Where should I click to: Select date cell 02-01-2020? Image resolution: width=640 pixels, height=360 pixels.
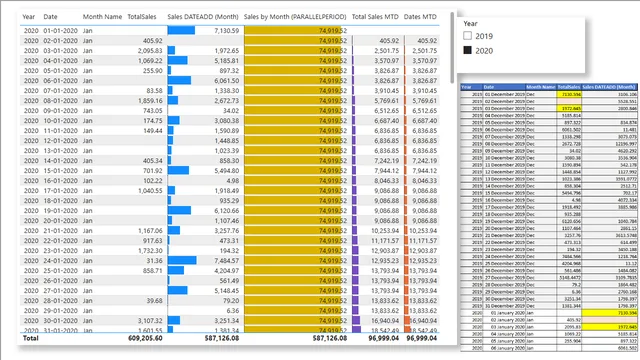click(x=60, y=41)
